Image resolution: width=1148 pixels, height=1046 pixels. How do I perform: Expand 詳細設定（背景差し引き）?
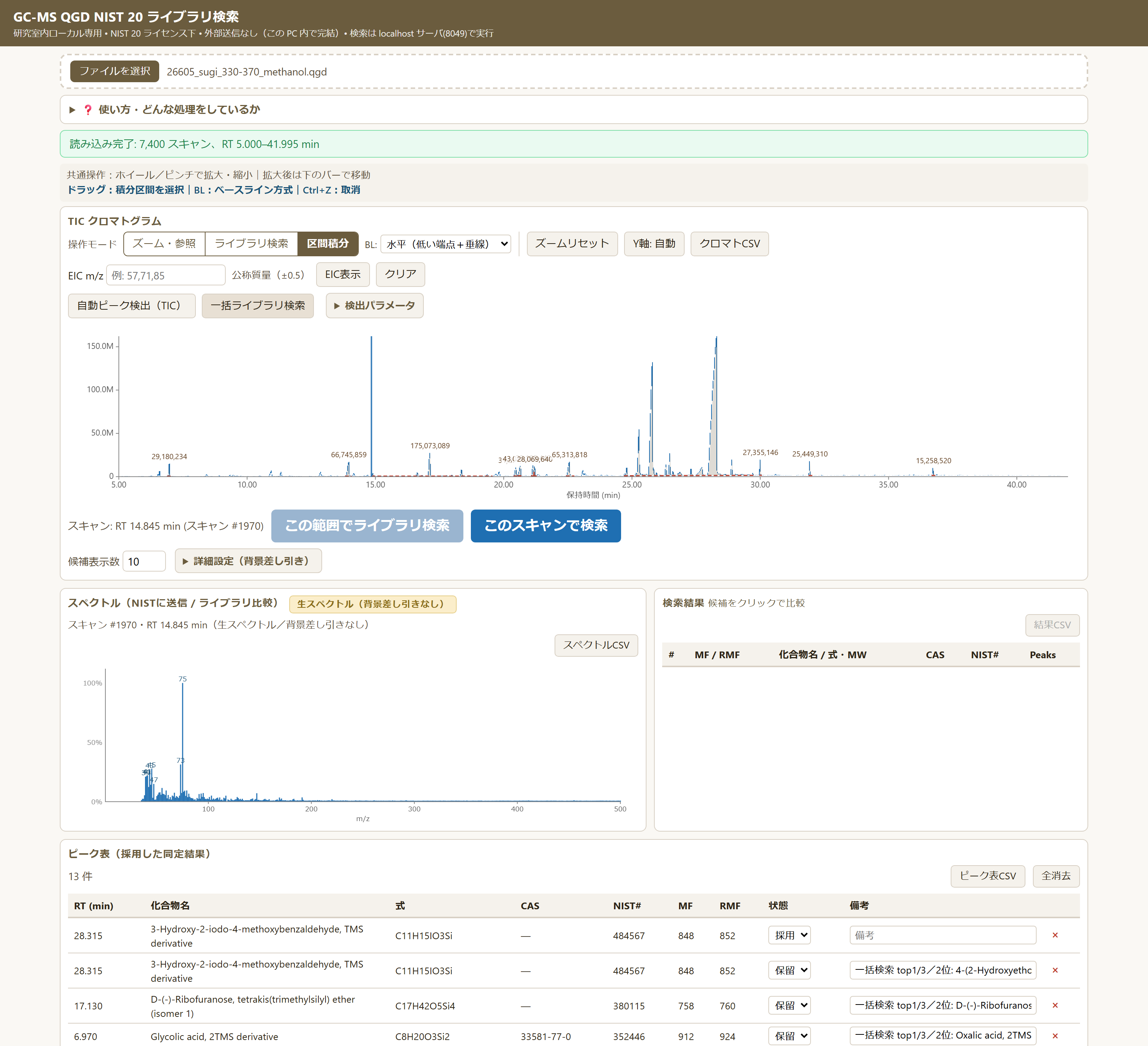coord(248,561)
